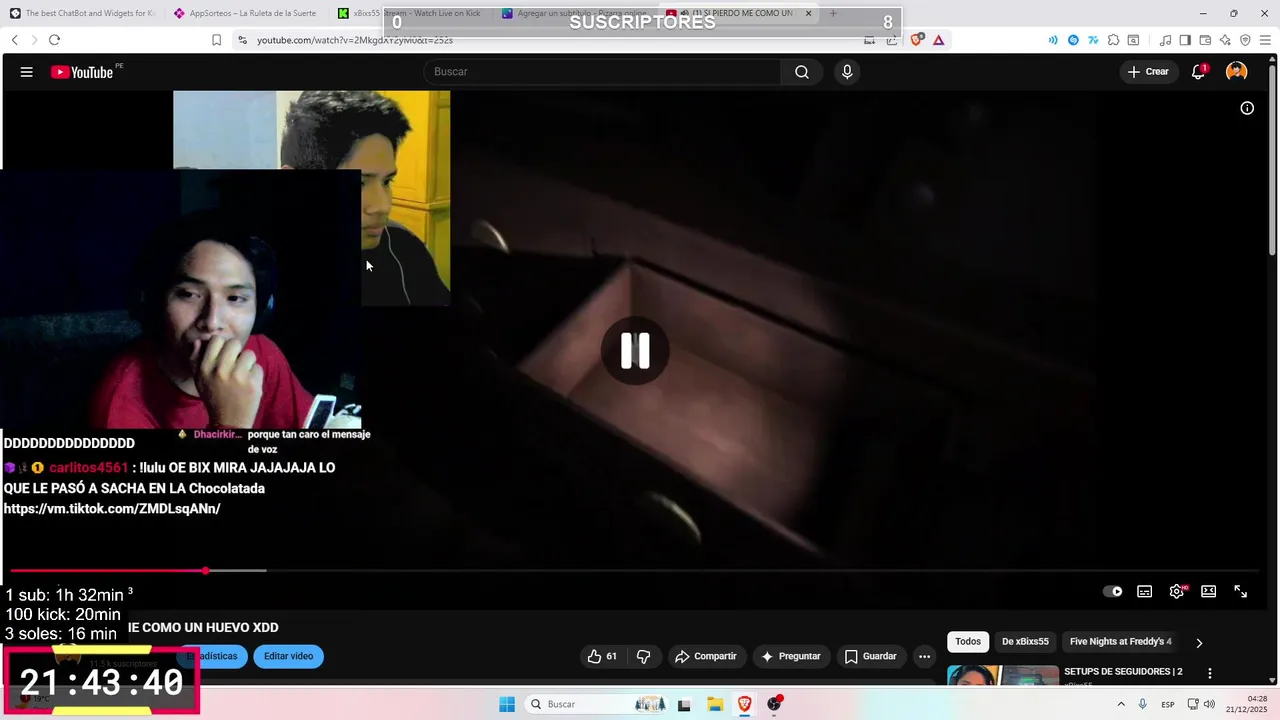Open File Explorer from taskbar
This screenshot has height=720, width=1280.
point(715,704)
